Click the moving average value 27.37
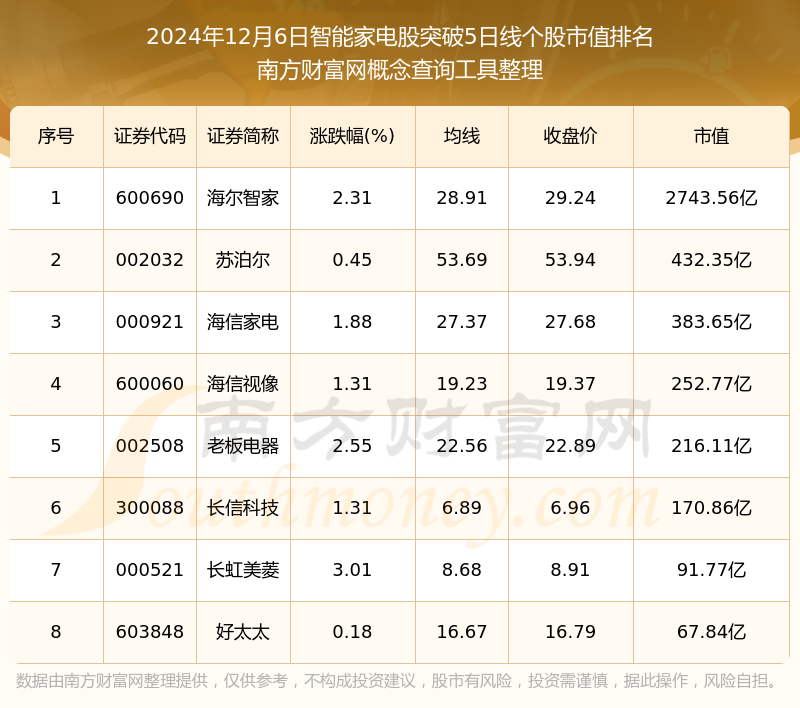The image size is (800, 708). point(462,322)
